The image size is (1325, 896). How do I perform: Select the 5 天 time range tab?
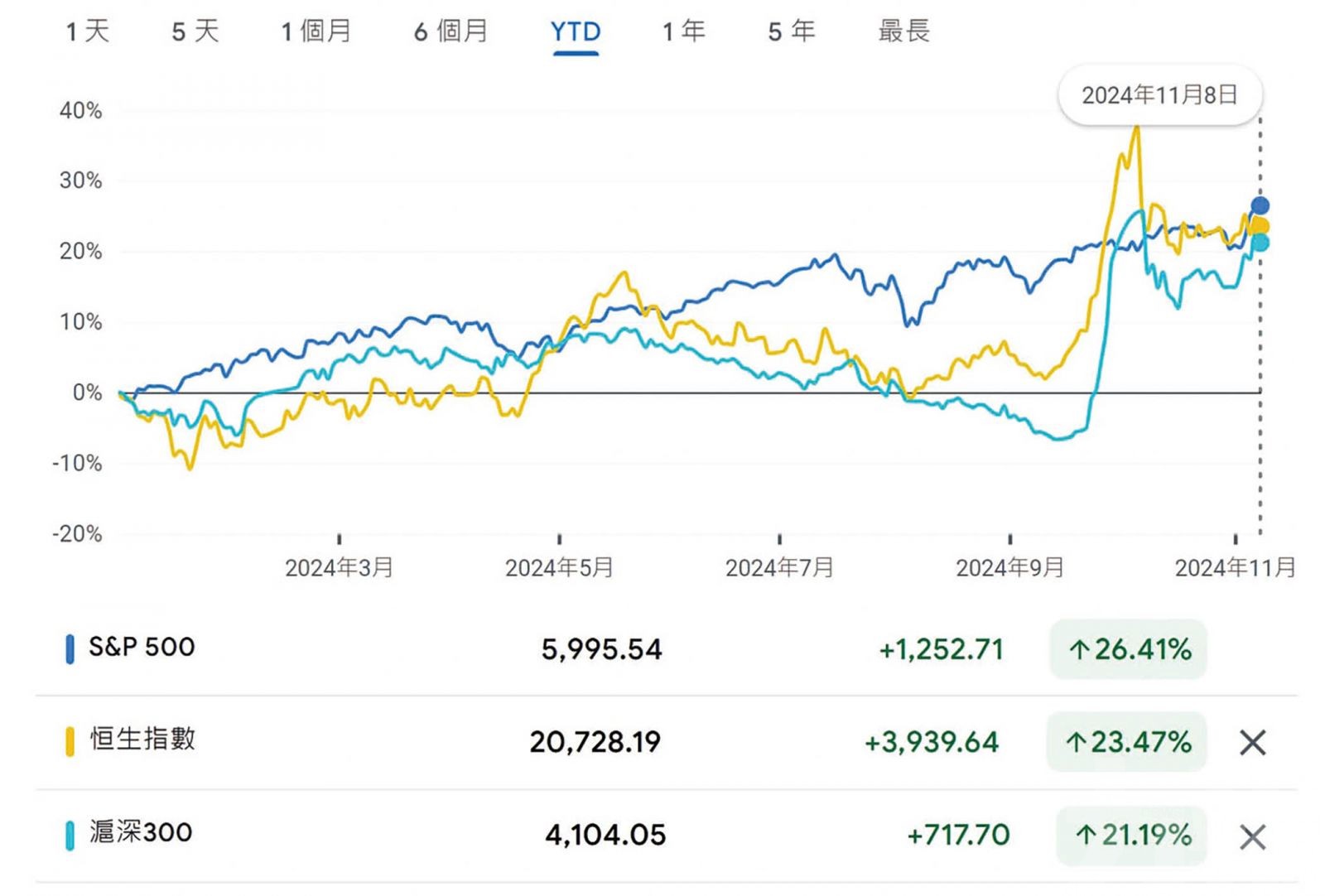[x=195, y=31]
